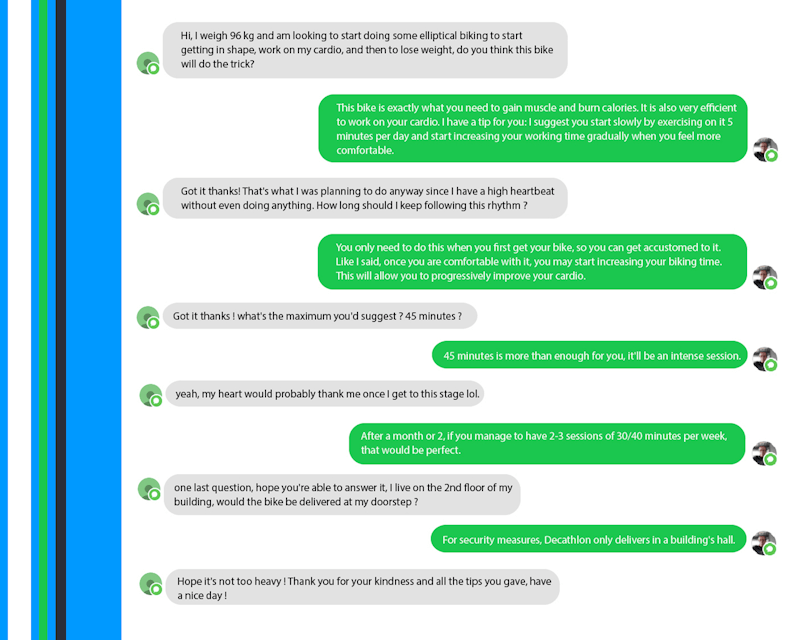
Task: Click customer avatar next to 'high heartbeat' message
Action: point(148,204)
